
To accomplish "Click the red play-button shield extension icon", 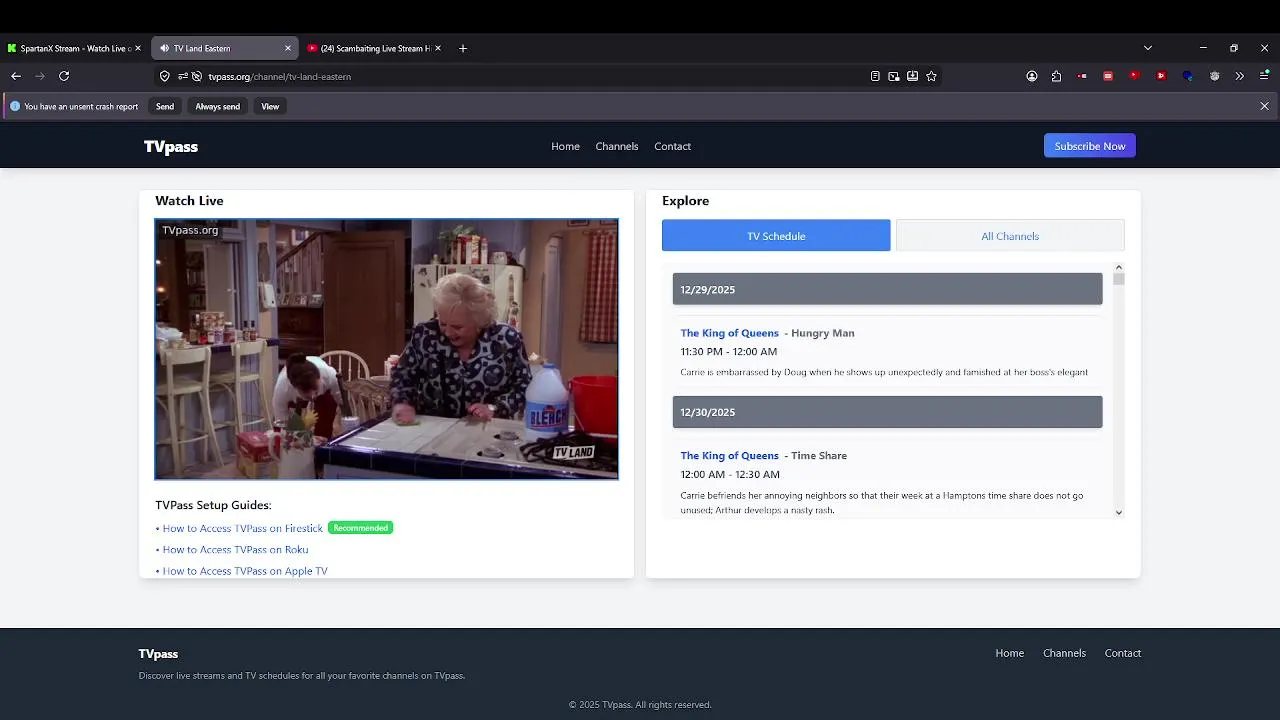I will click(1134, 76).
